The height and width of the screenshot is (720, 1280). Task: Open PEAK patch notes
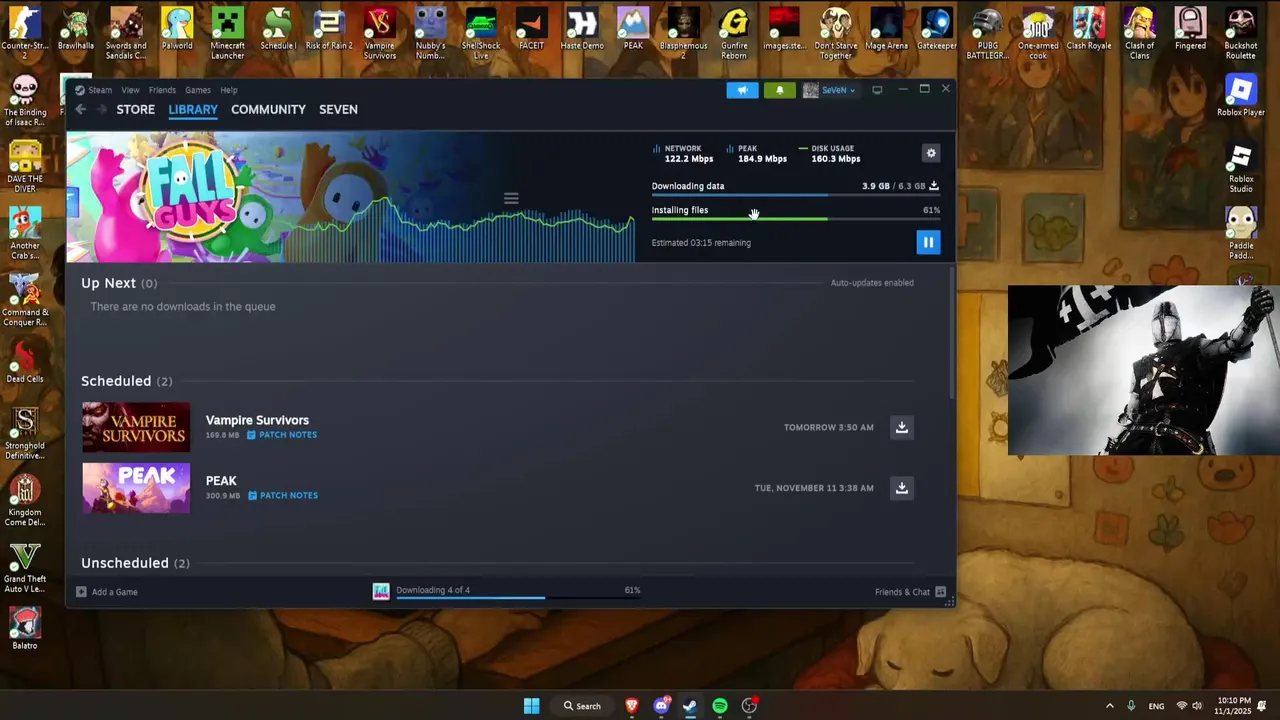(x=283, y=495)
